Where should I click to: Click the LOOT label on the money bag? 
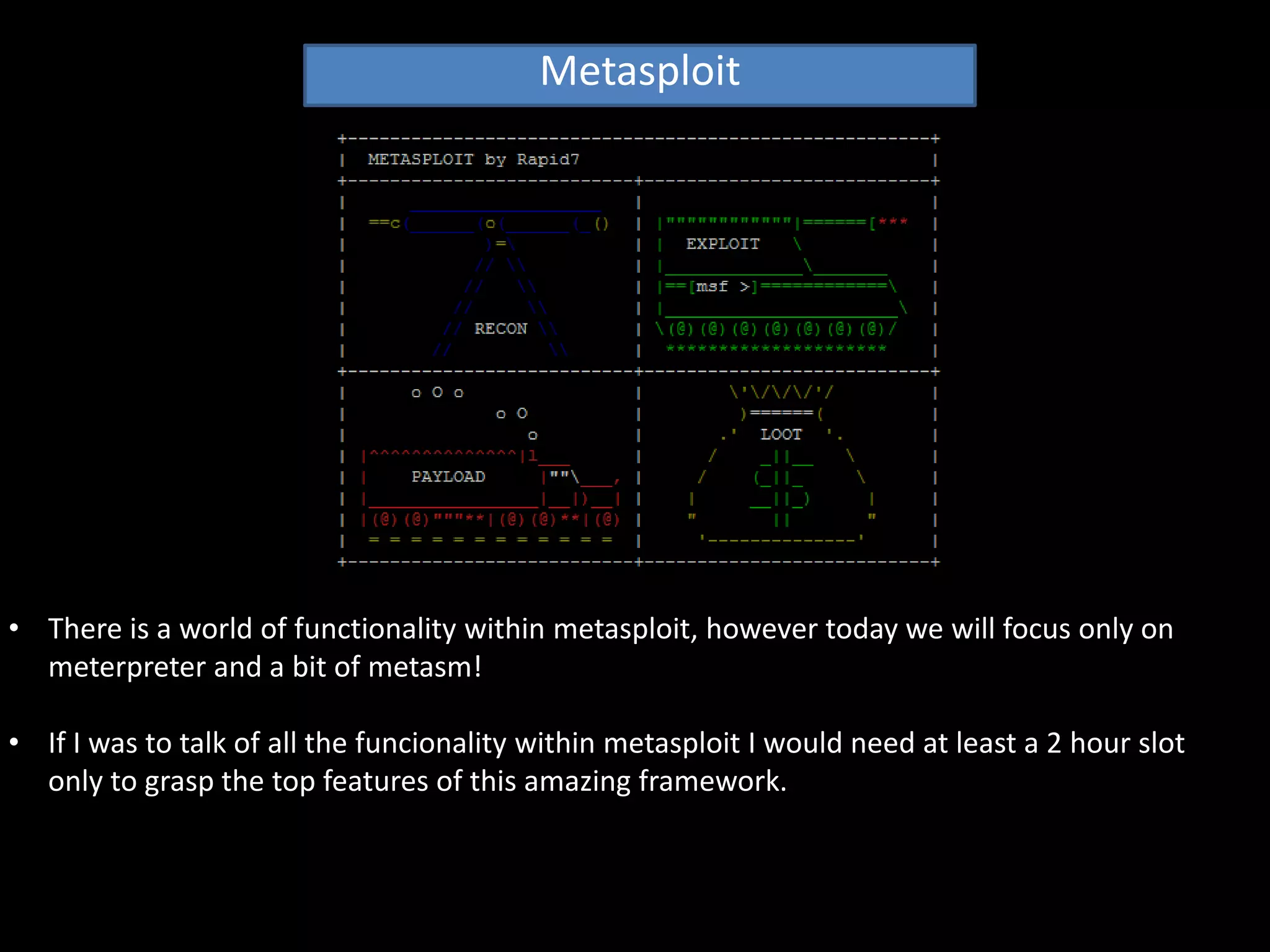point(781,434)
